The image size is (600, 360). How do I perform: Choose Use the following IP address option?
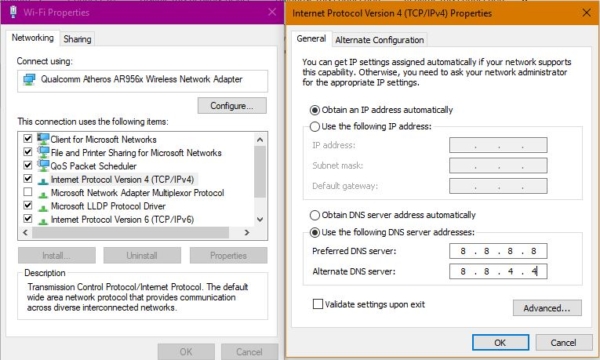tap(315, 127)
